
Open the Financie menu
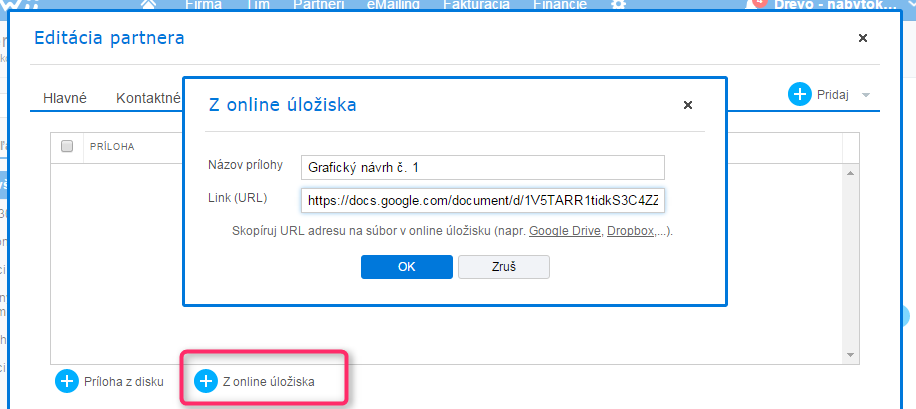(x=560, y=5)
